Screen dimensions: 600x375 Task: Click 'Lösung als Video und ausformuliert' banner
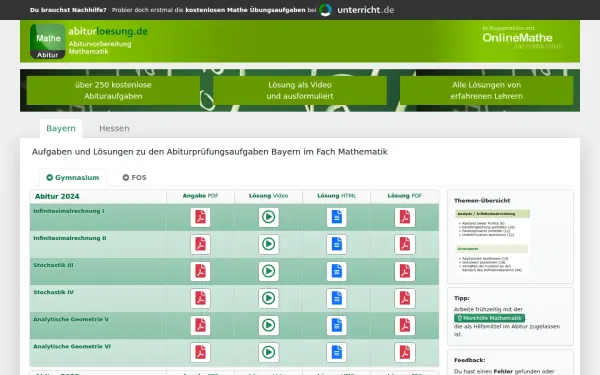[x=300, y=90]
